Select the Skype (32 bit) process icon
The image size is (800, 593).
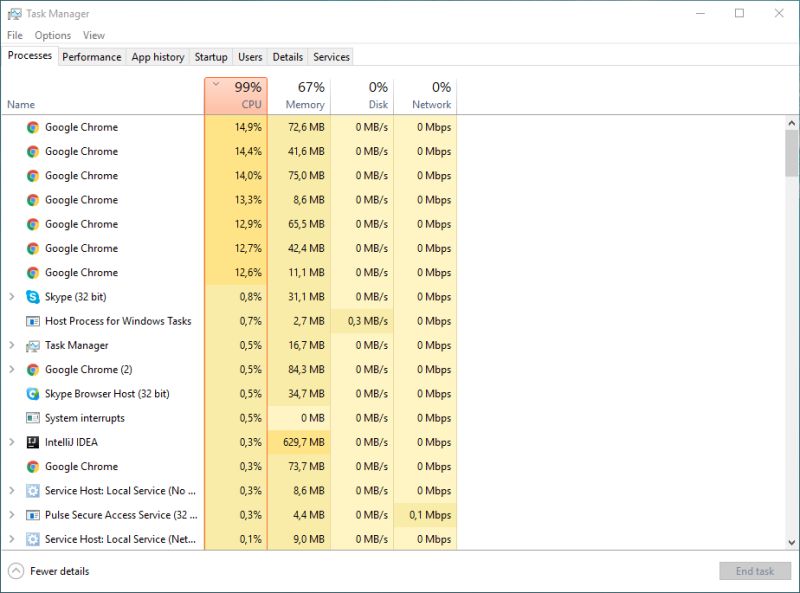[32, 296]
